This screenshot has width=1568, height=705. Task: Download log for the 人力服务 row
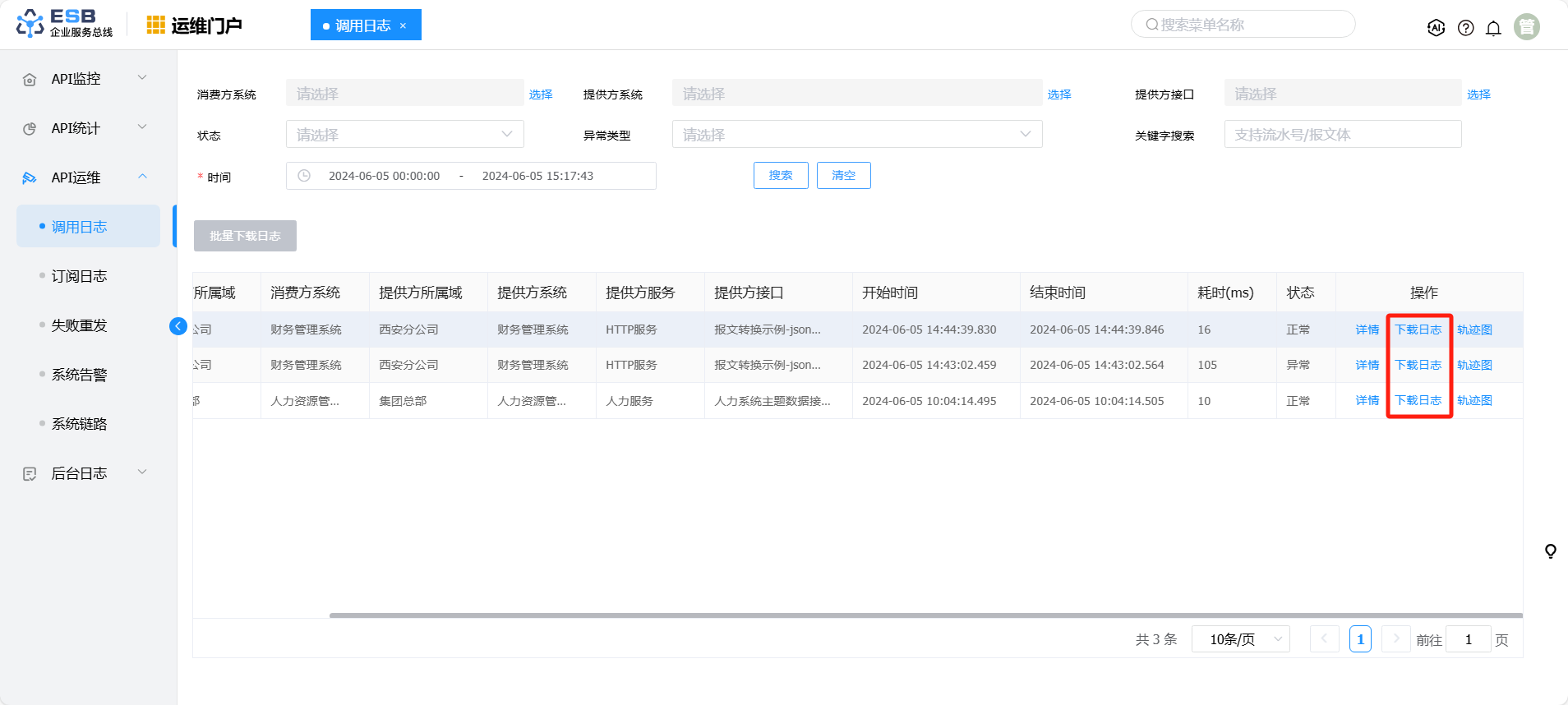point(1418,401)
